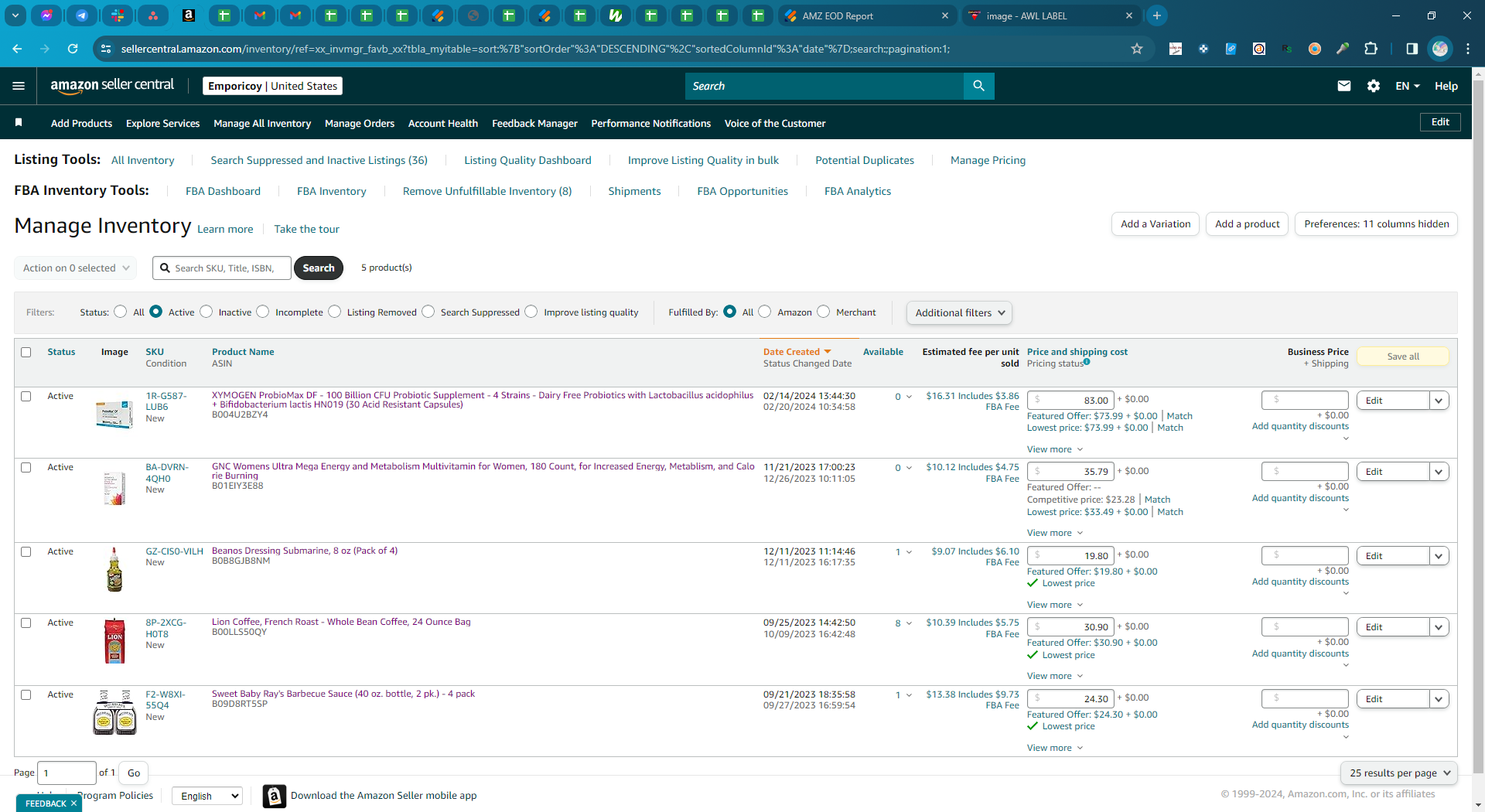
Task: Click the Amazon Seller mobile app icon
Action: [275, 796]
